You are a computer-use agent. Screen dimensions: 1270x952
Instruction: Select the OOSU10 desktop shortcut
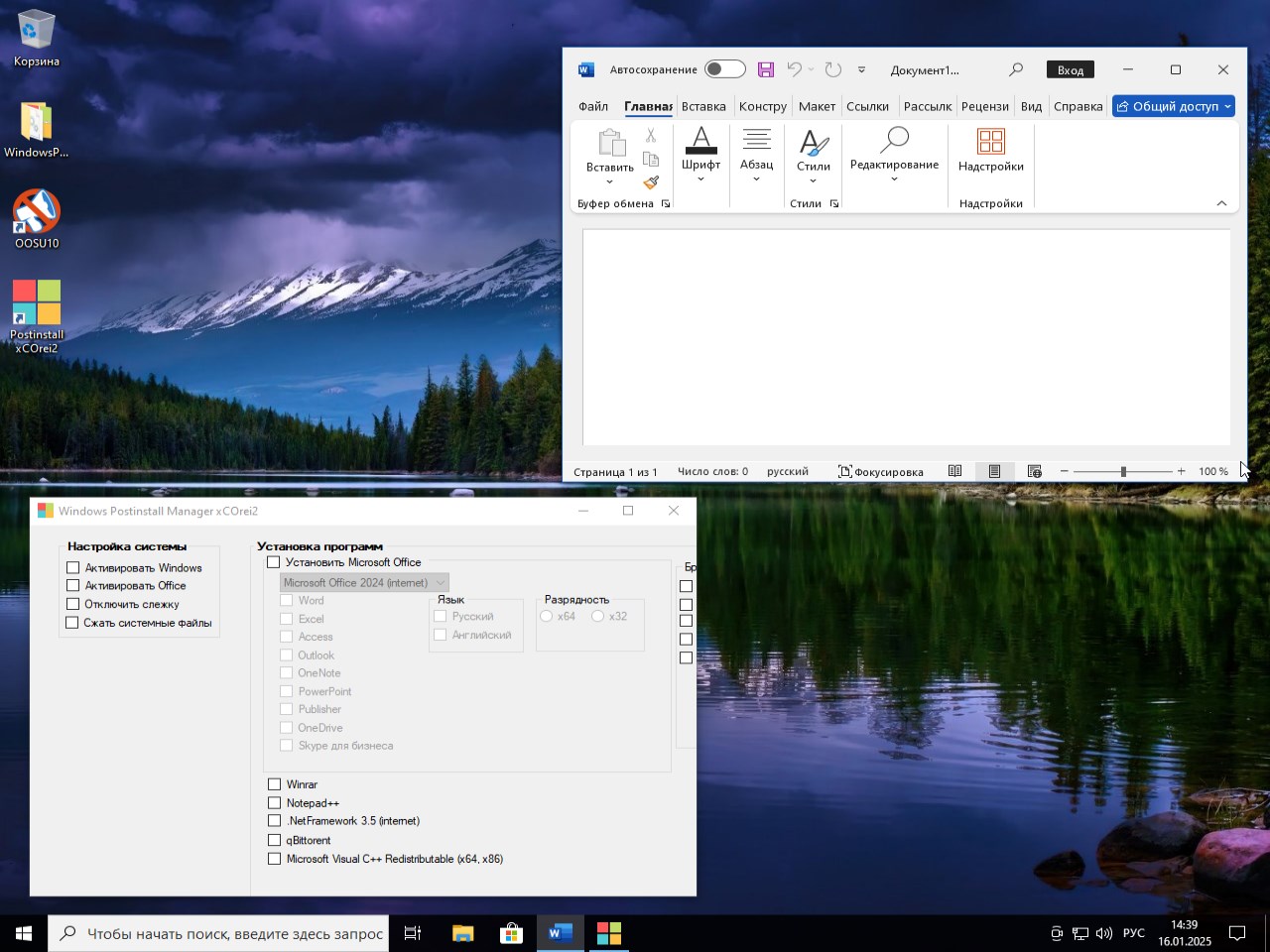click(37, 219)
